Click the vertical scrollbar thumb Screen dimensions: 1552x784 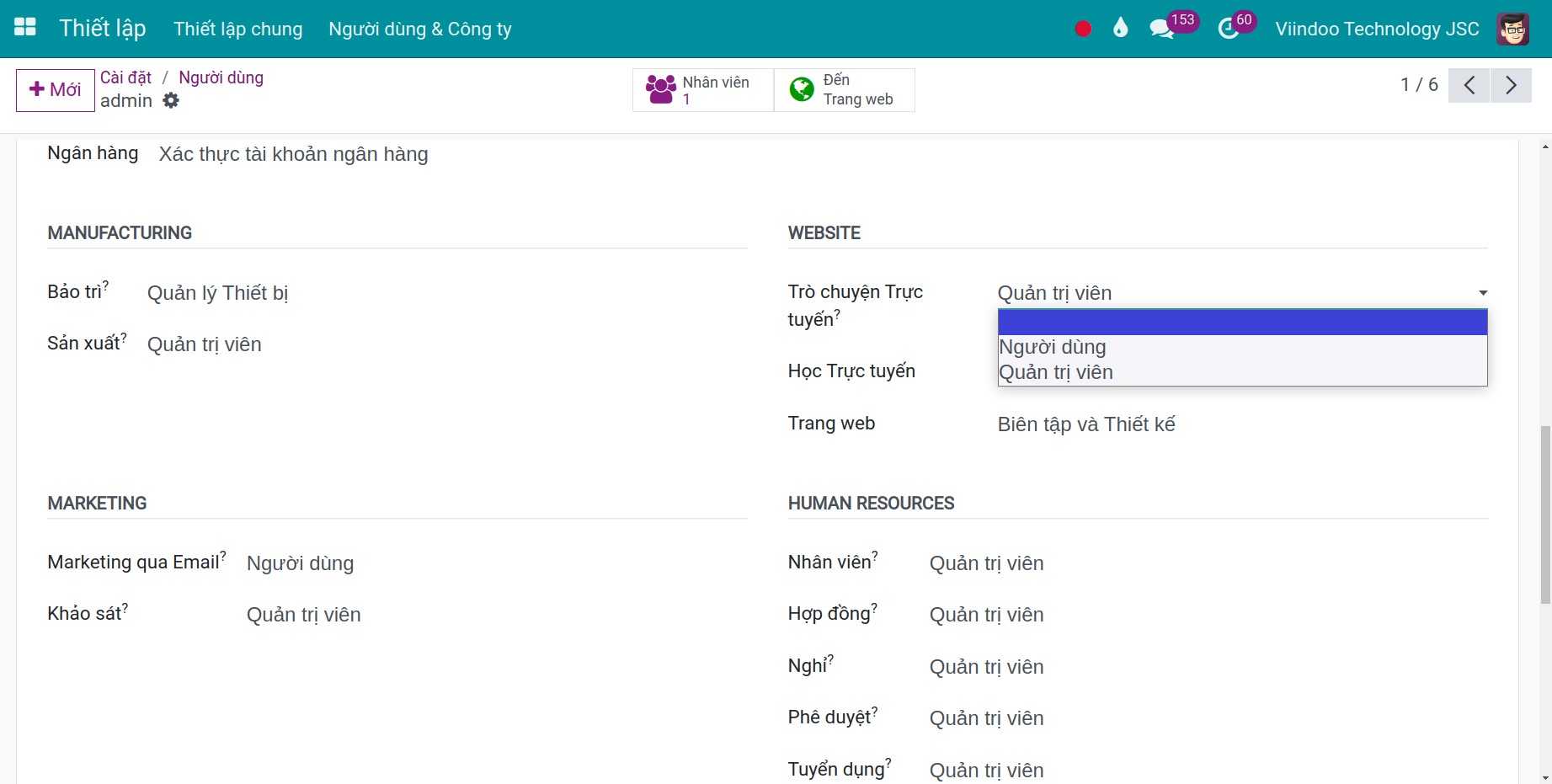point(1545,515)
